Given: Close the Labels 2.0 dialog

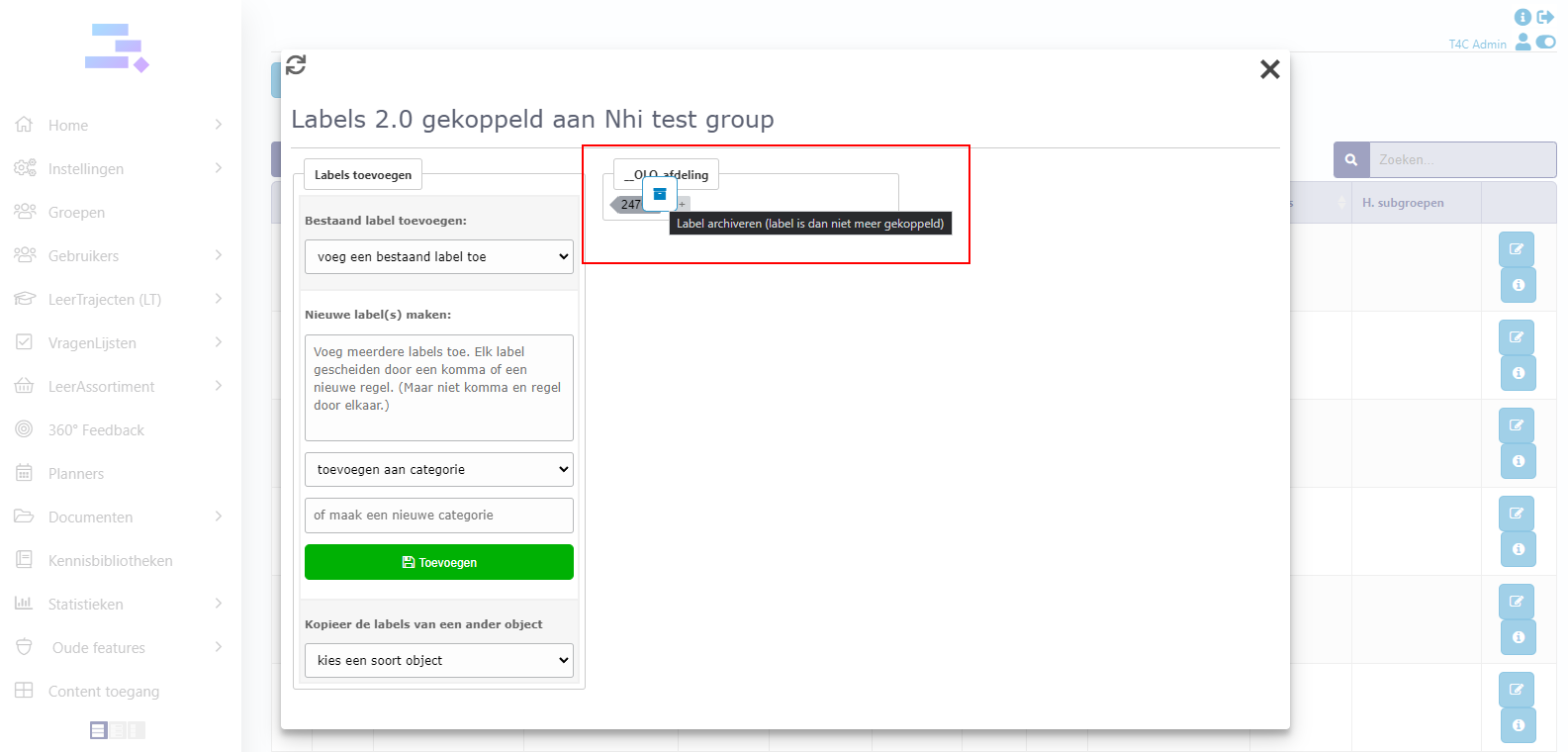Looking at the screenshot, I should (x=1269, y=69).
